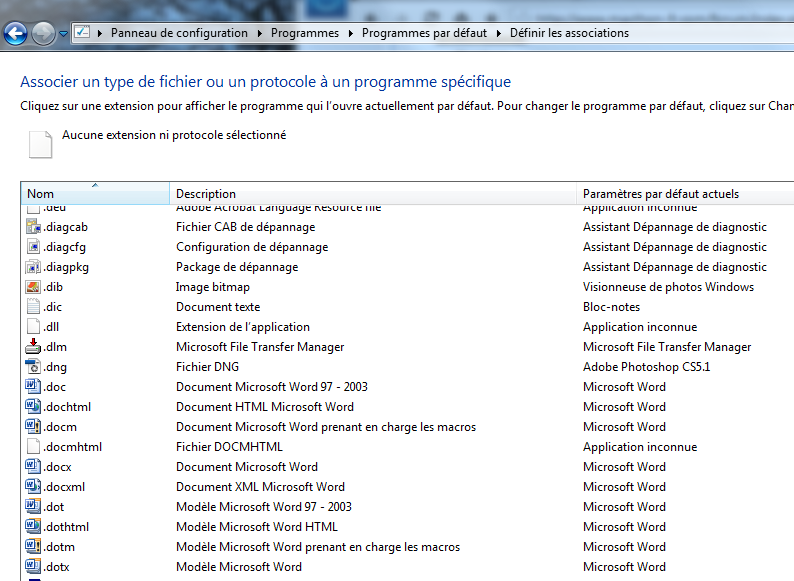Click description Modèle Microsoft Word 97 - 2003
The width and height of the screenshot is (794, 581).
(264, 507)
